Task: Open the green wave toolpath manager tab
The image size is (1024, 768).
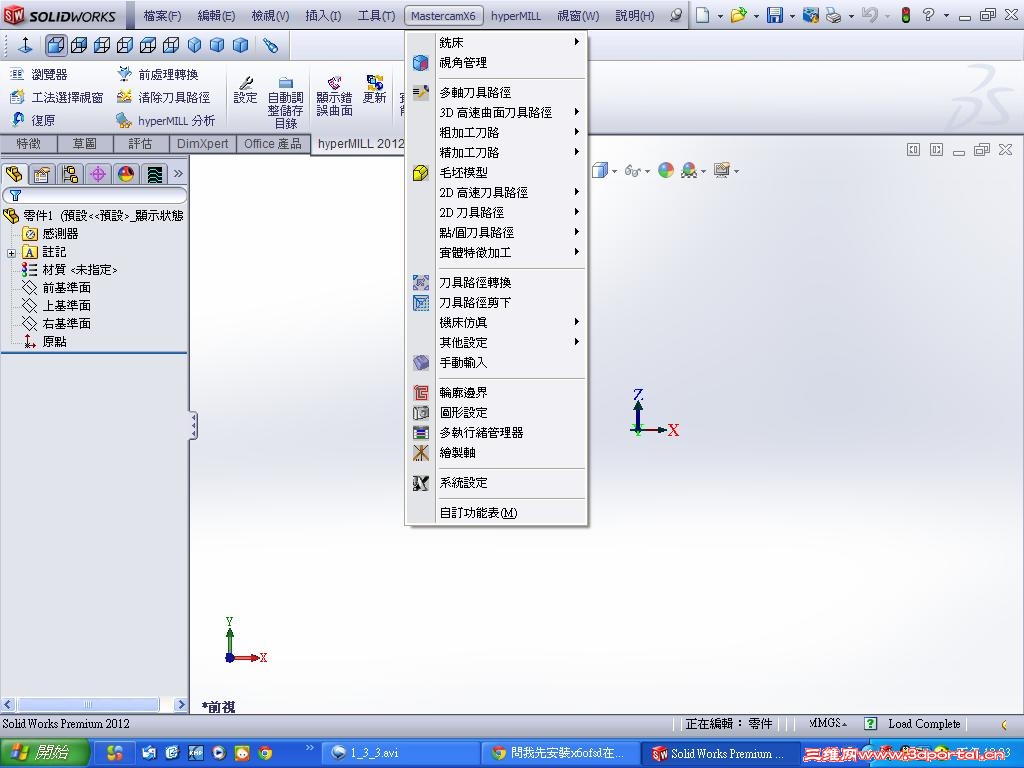Action: pos(154,174)
